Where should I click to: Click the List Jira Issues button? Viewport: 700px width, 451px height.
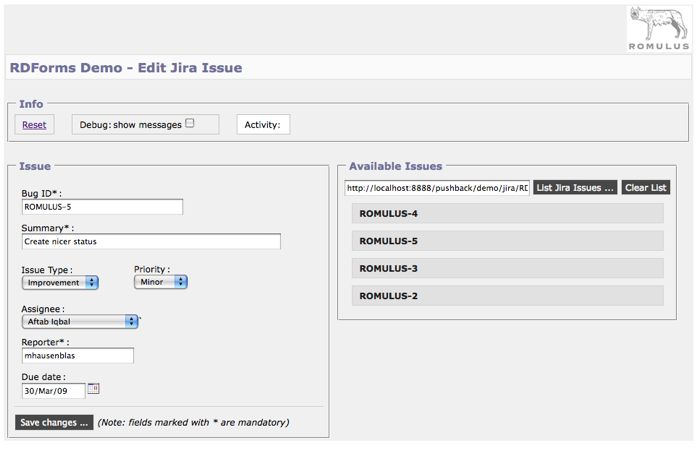tap(575, 188)
